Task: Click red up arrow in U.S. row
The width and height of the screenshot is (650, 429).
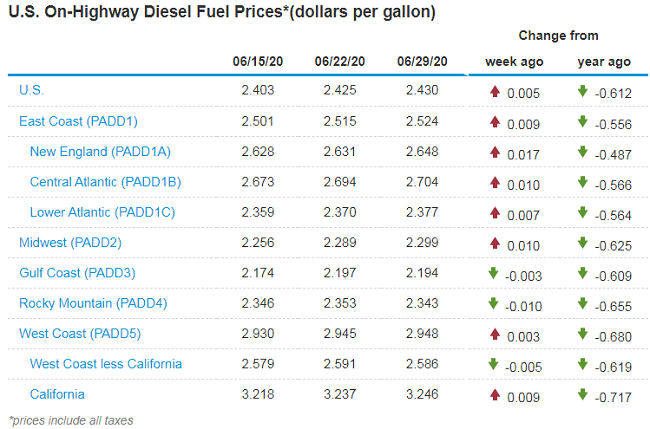Action: tap(494, 91)
